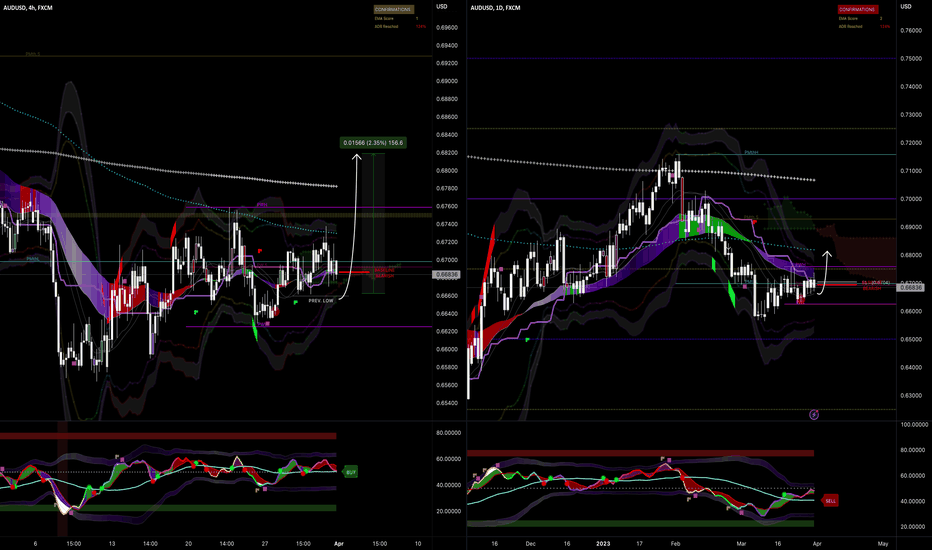Click the Apr label on 4h time axis
This screenshot has width=932, height=550.
coord(339,543)
